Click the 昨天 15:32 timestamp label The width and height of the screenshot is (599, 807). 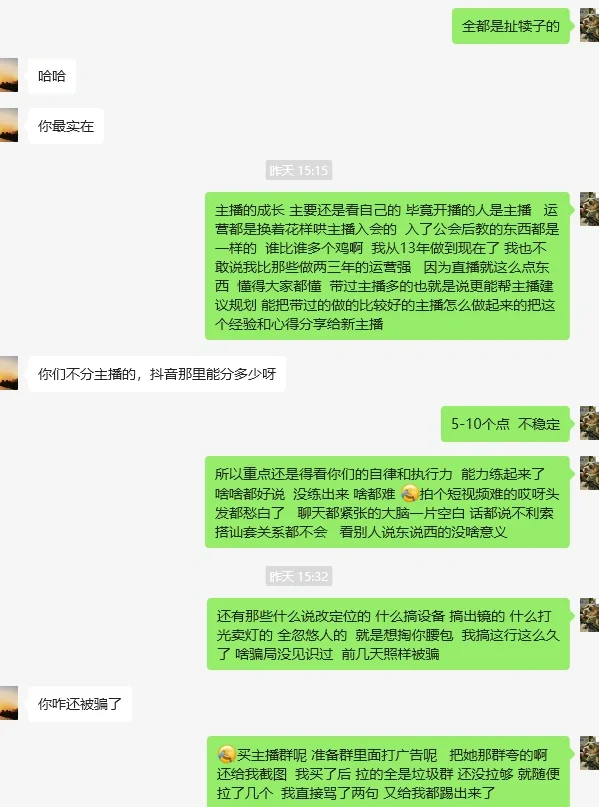coord(298,576)
